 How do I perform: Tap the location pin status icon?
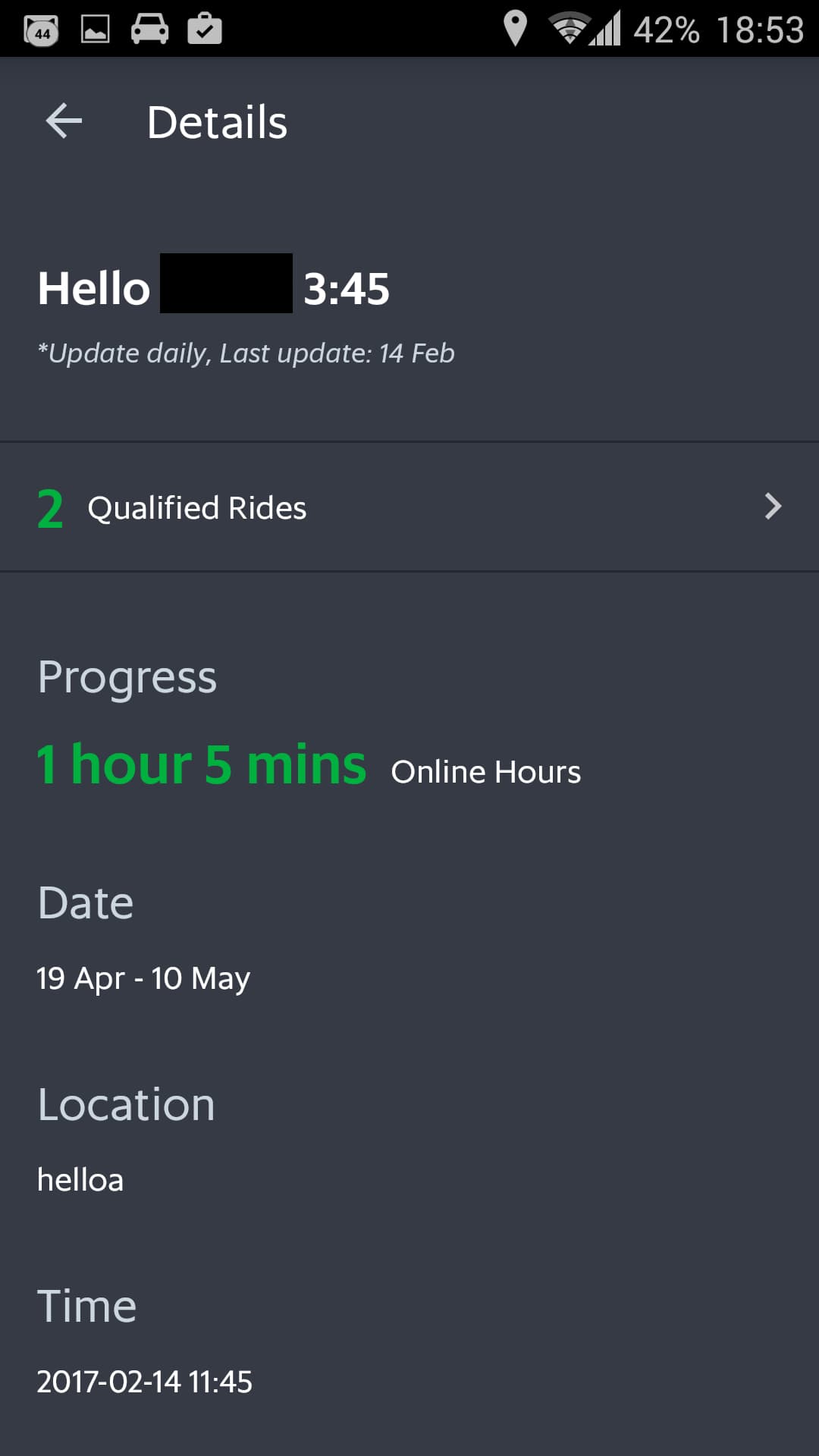pyautogui.click(x=515, y=29)
